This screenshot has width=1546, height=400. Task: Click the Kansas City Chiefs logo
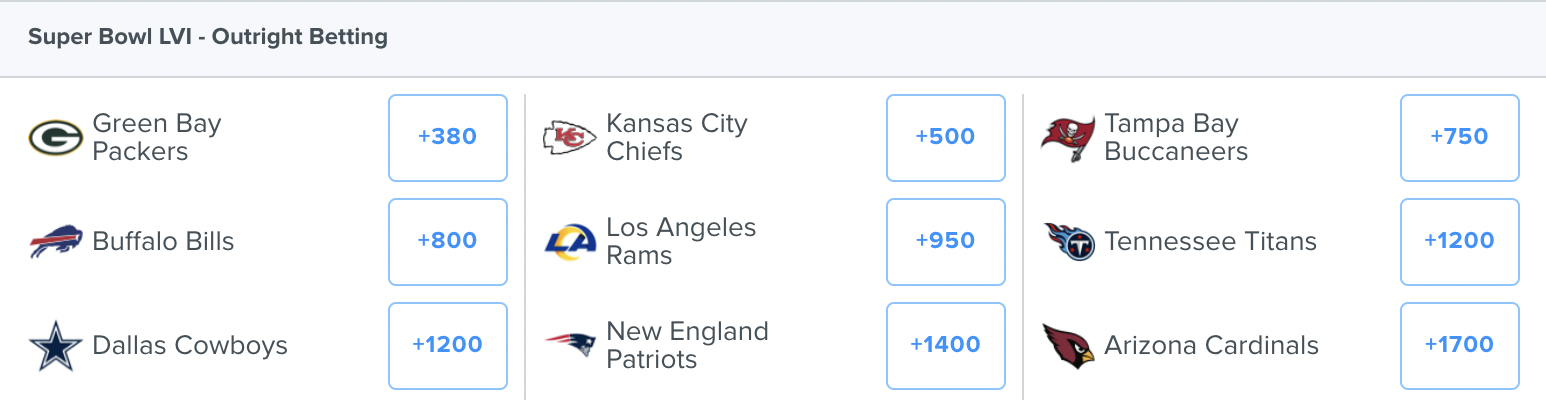point(569,138)
